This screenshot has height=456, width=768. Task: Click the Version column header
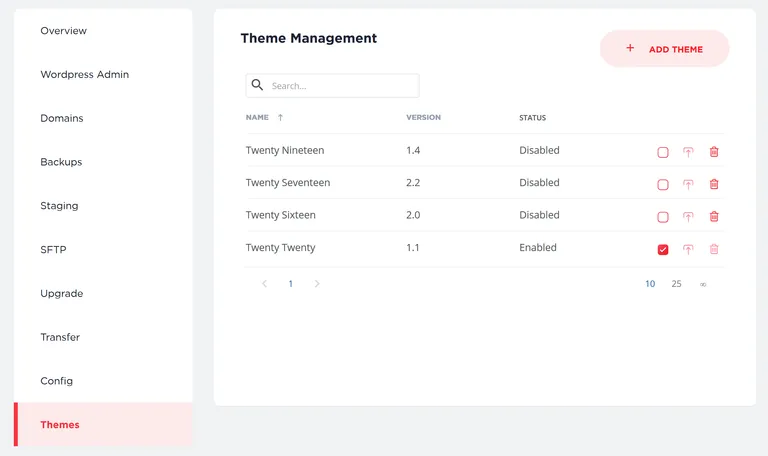[424, 118]
